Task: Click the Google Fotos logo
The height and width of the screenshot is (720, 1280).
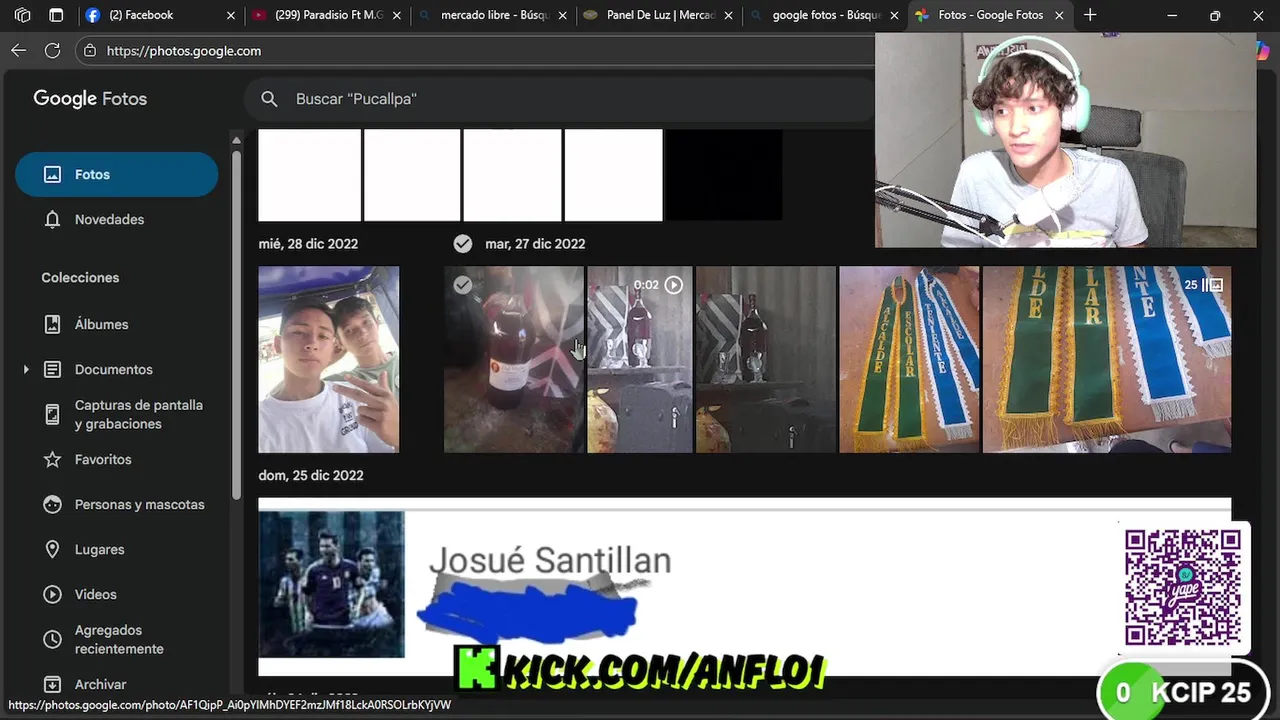Action: coord(90,98)
